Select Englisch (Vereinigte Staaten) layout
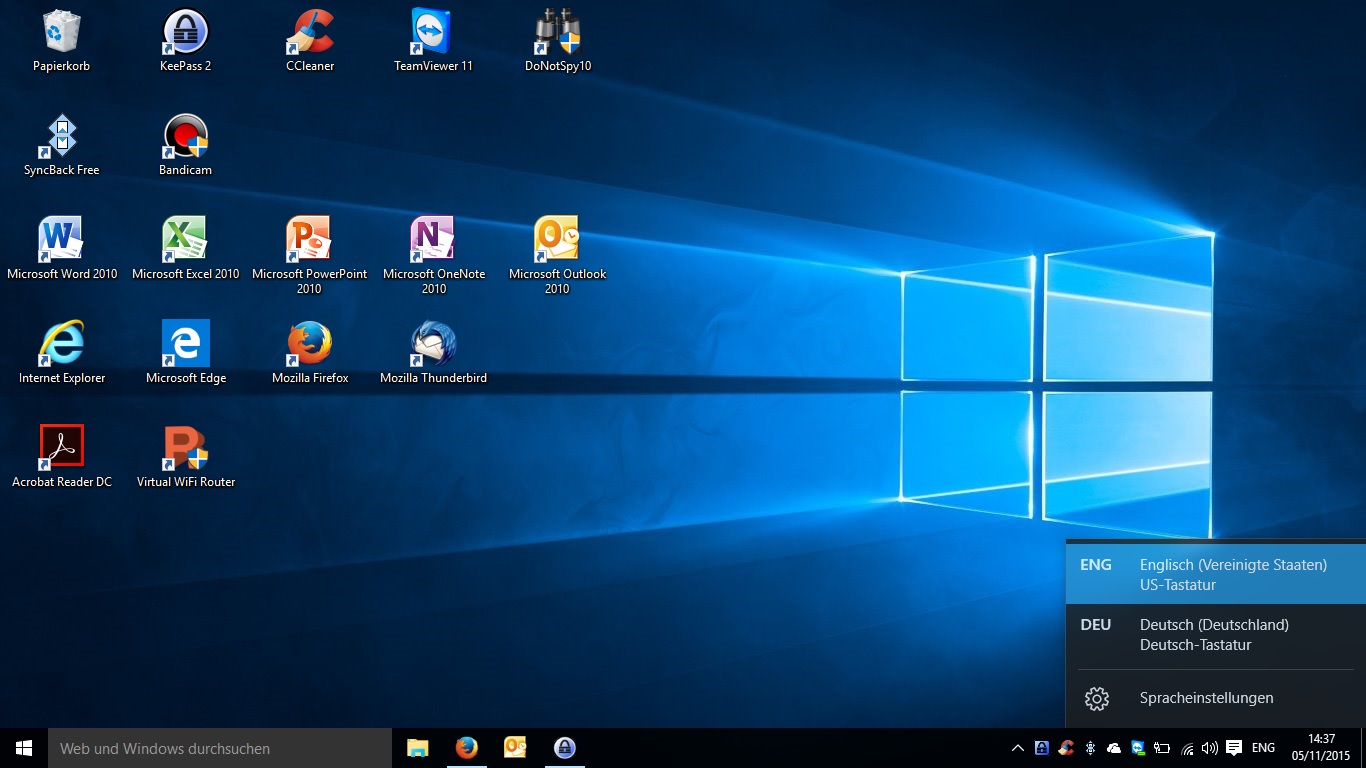 1214,574
